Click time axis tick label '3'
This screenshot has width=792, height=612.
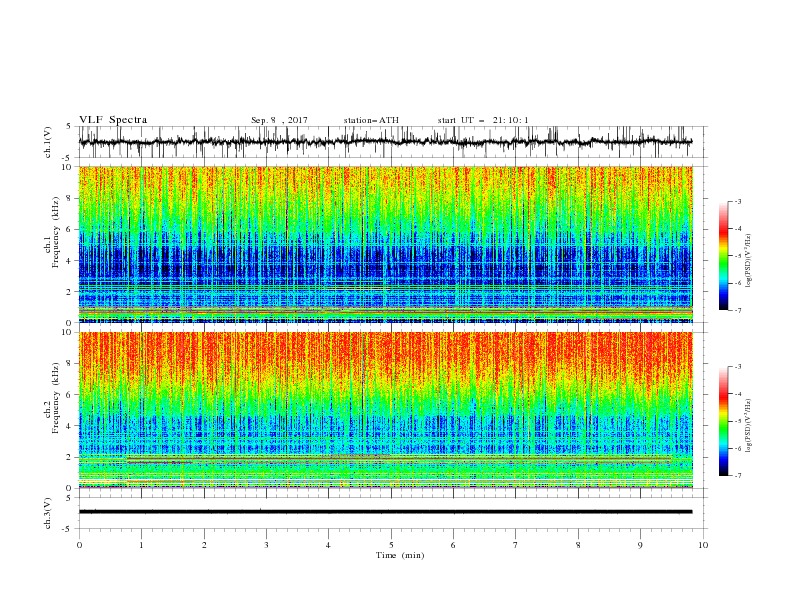pyautogui.click(x=266, y=545)
